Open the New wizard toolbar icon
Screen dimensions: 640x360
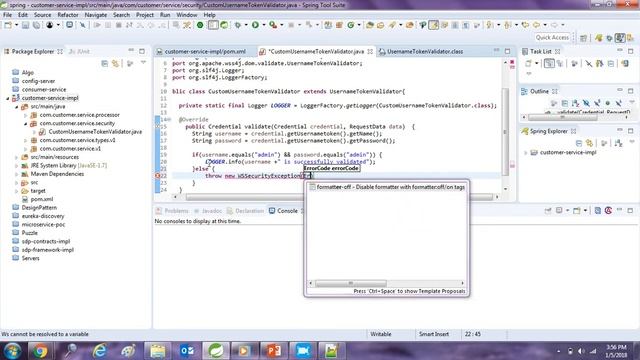pos(8,25)
